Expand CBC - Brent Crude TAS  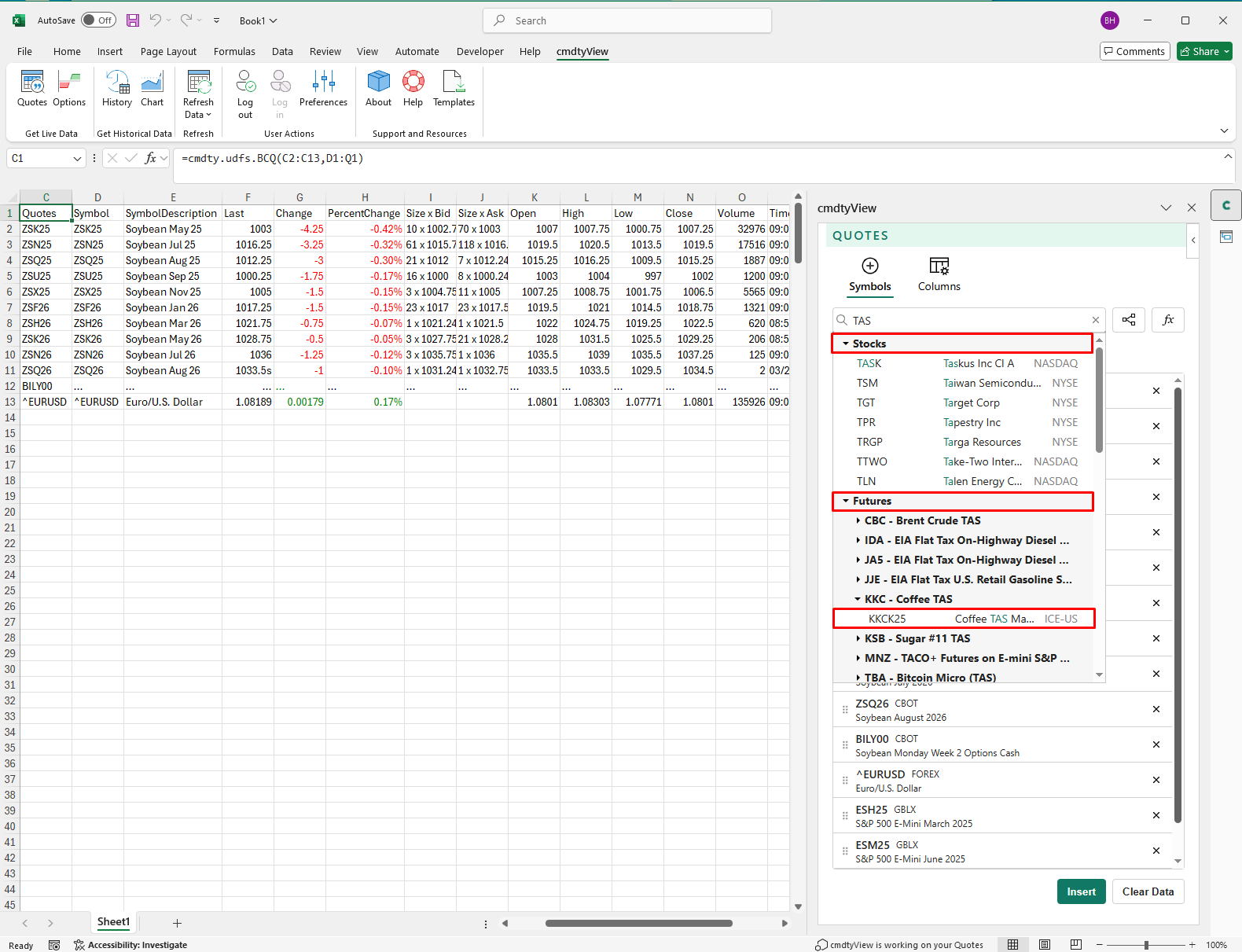pos(858,520)
